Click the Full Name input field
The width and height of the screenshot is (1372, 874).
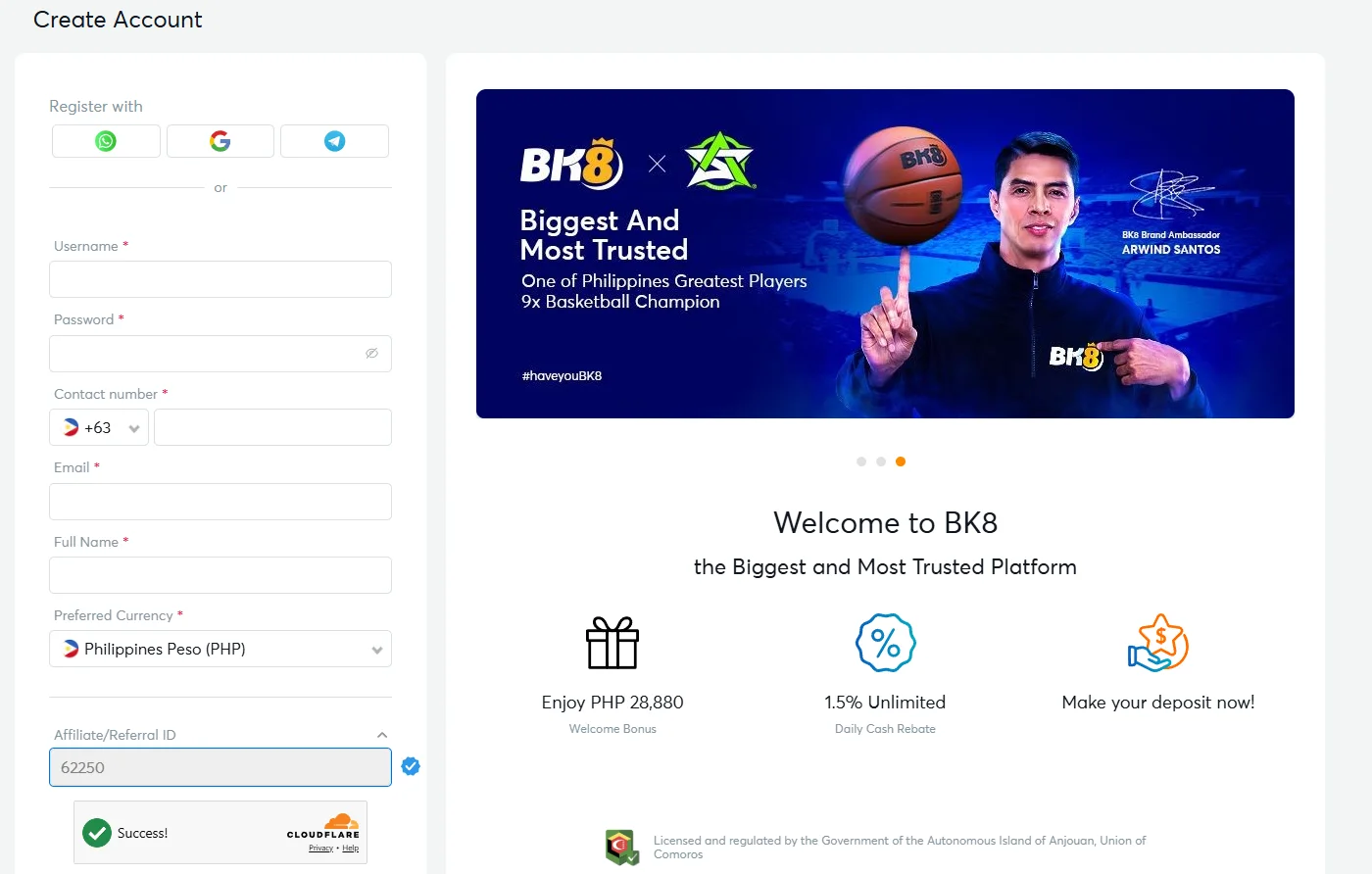[x=220, y=575]
